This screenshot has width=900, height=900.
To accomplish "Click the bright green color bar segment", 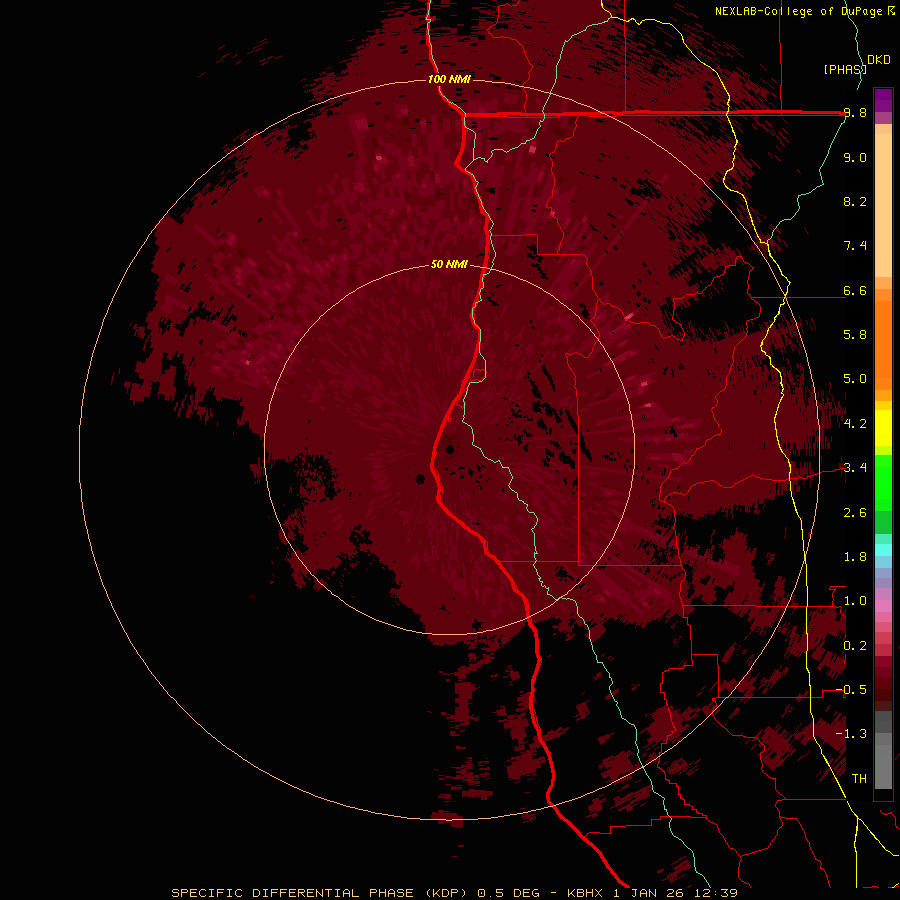I will pos(883,482).
